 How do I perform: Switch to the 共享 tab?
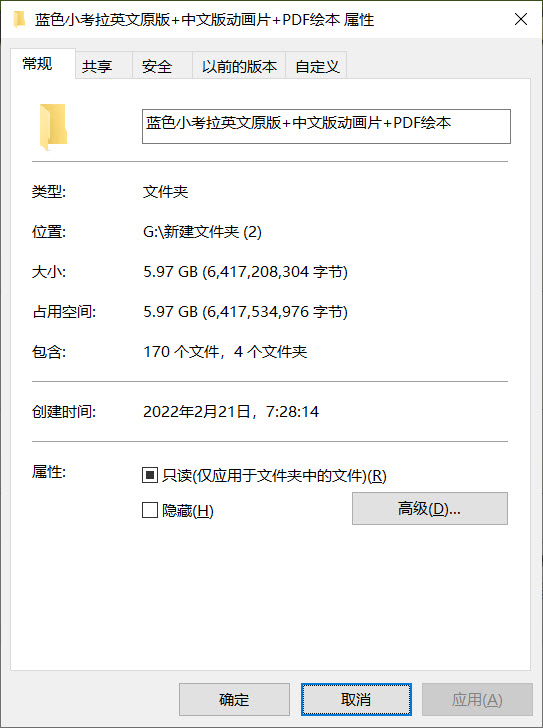pos(104,65)
